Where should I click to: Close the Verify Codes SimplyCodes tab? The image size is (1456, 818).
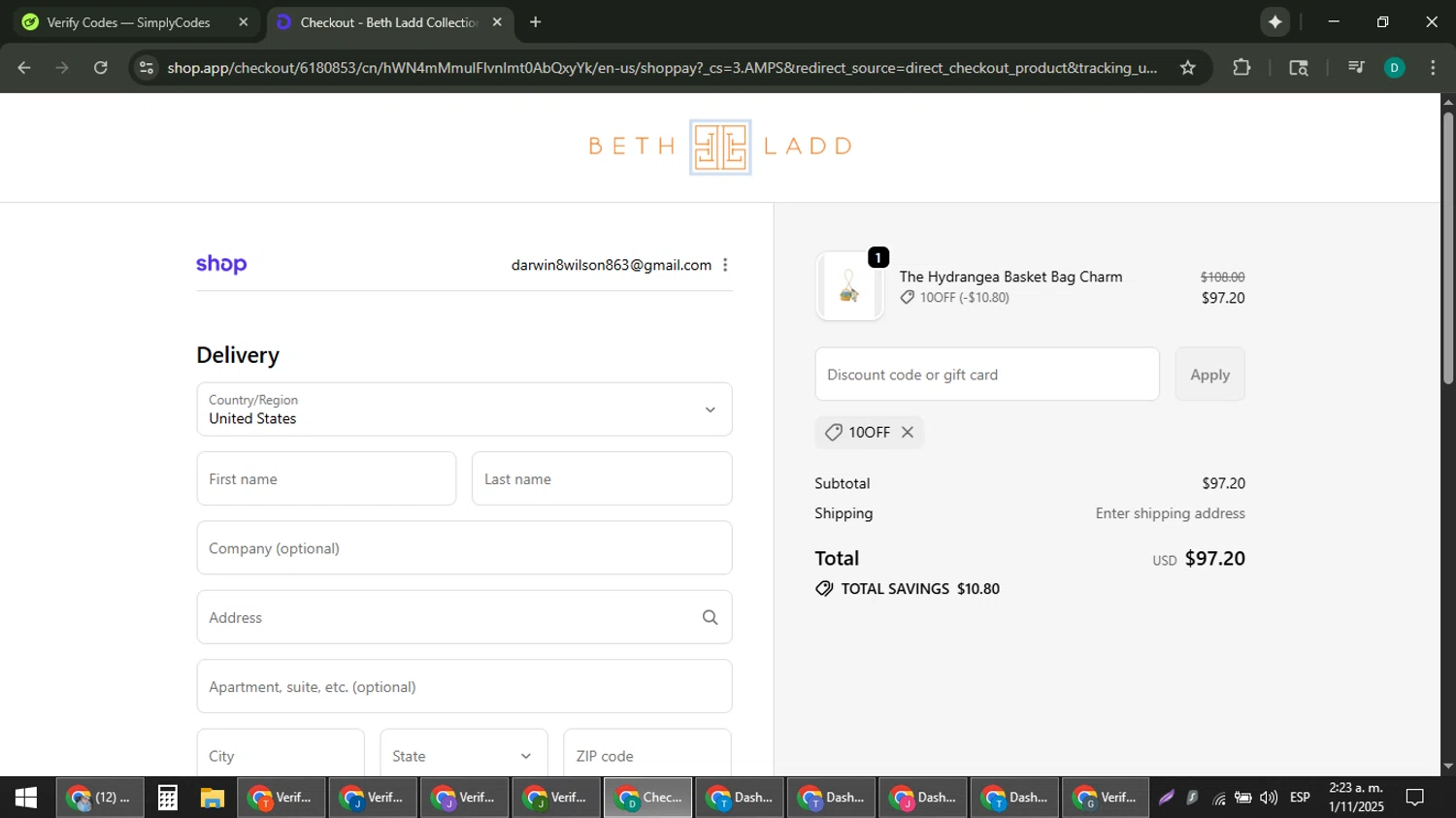click(x=243, y=21)
